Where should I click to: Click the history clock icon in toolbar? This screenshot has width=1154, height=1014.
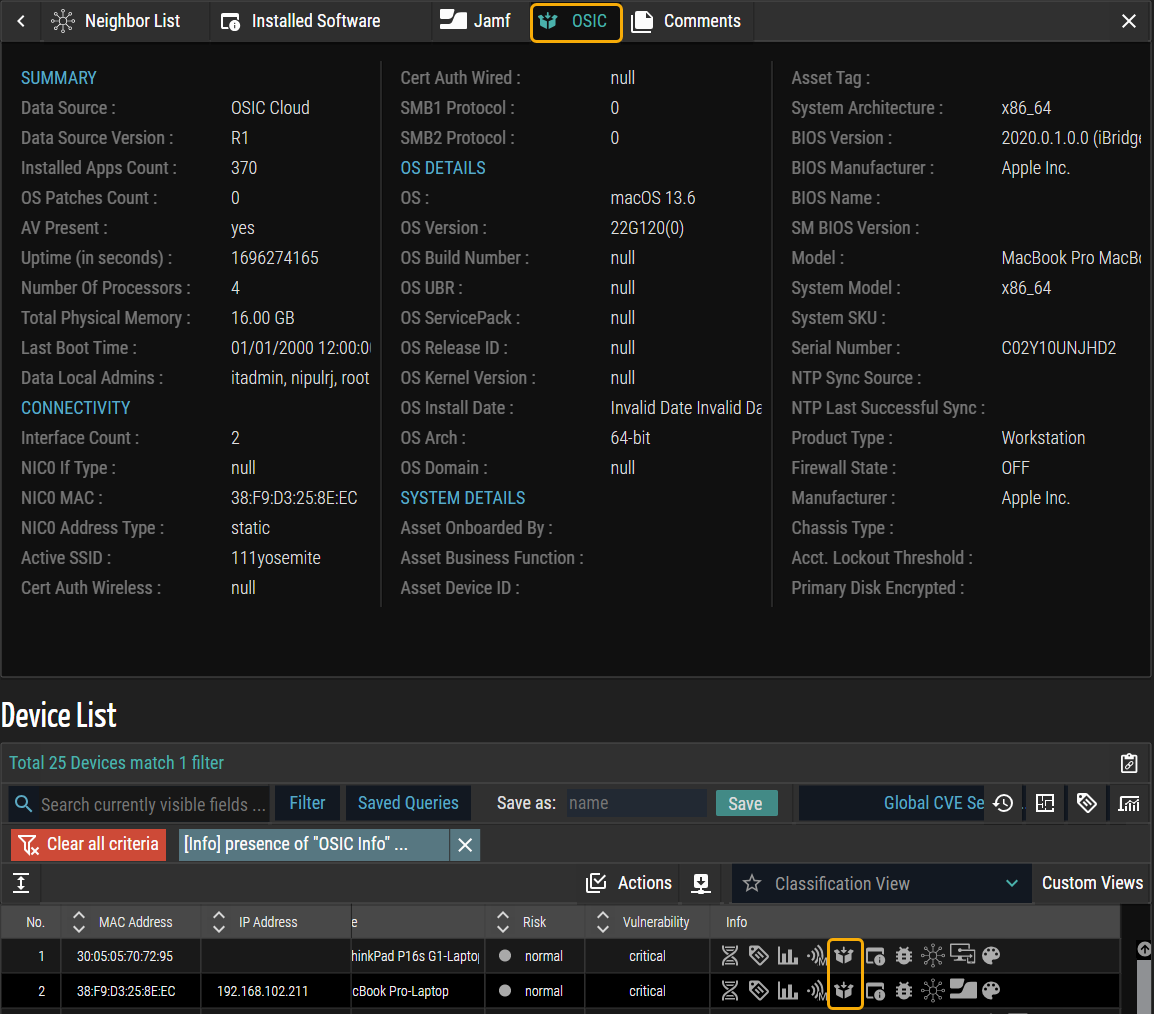pos(1003,803)
